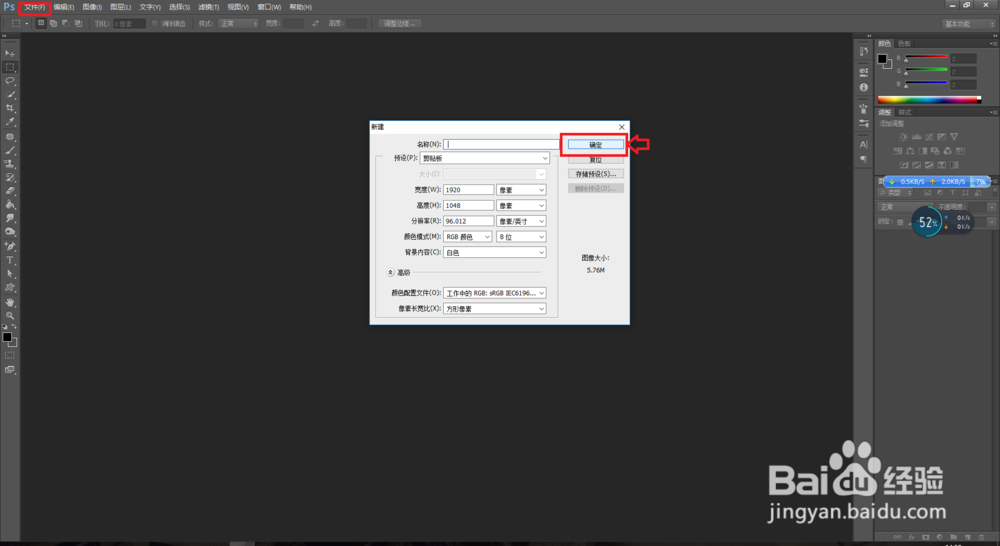Choose Subtract from Selection mode
The image size is (1000, 546).
[x=65, y=23]
